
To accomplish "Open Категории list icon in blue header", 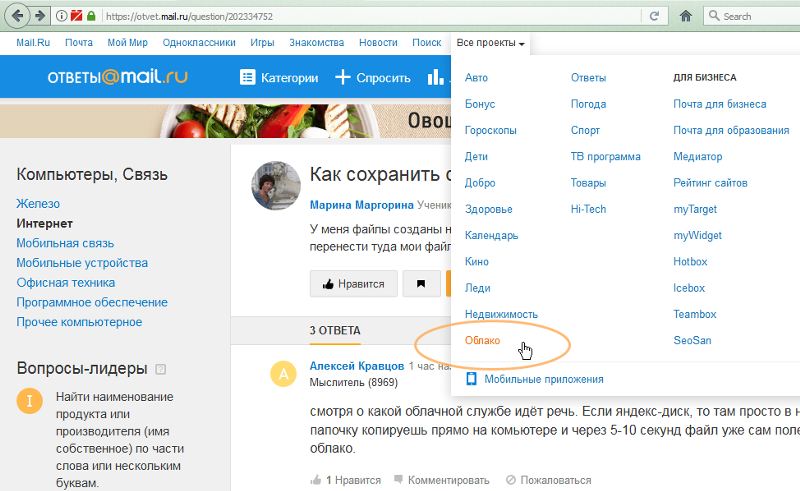I will click(247, 78).
